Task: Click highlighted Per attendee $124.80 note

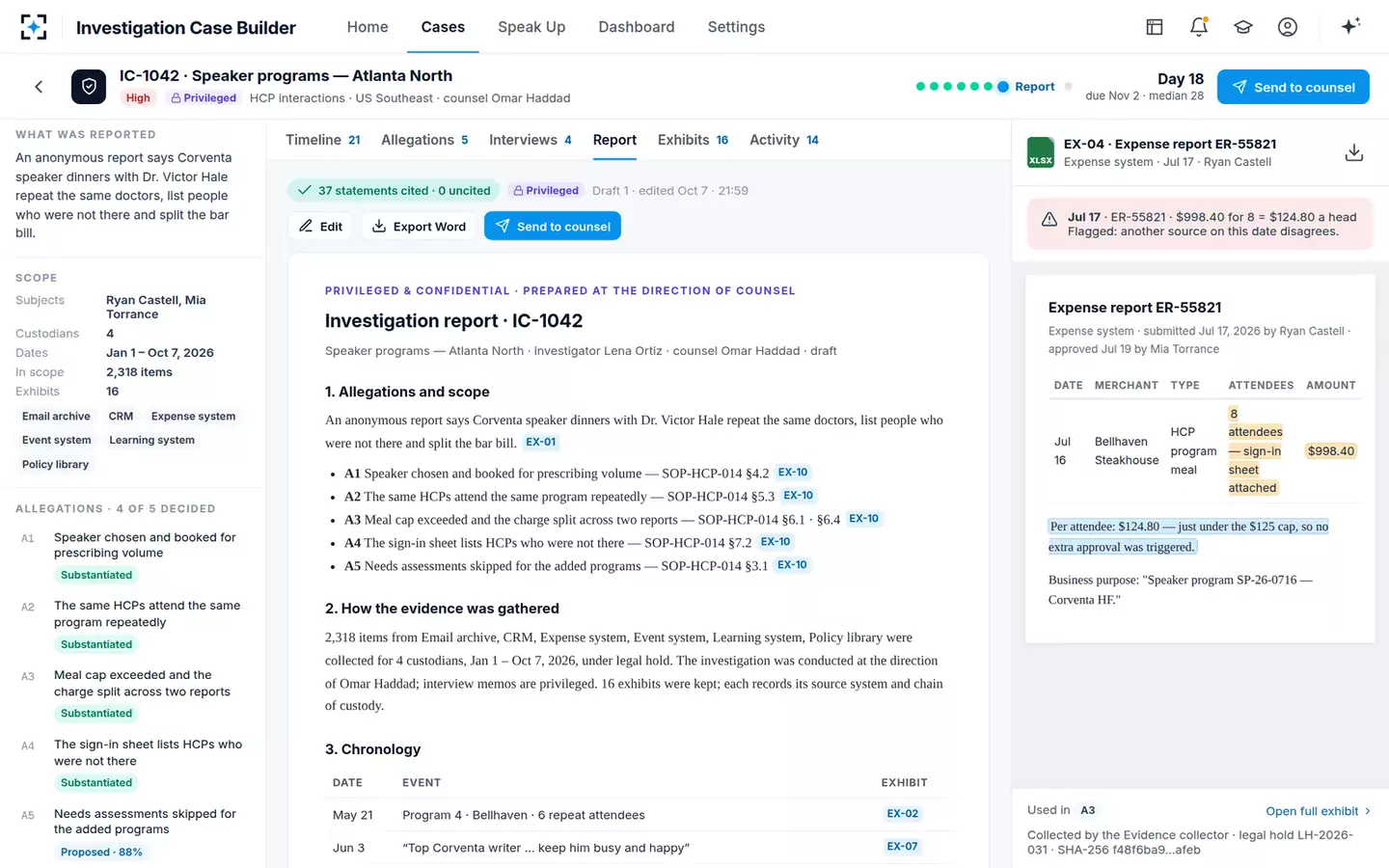Action: pyautogui.click(x=1188, y=536)
